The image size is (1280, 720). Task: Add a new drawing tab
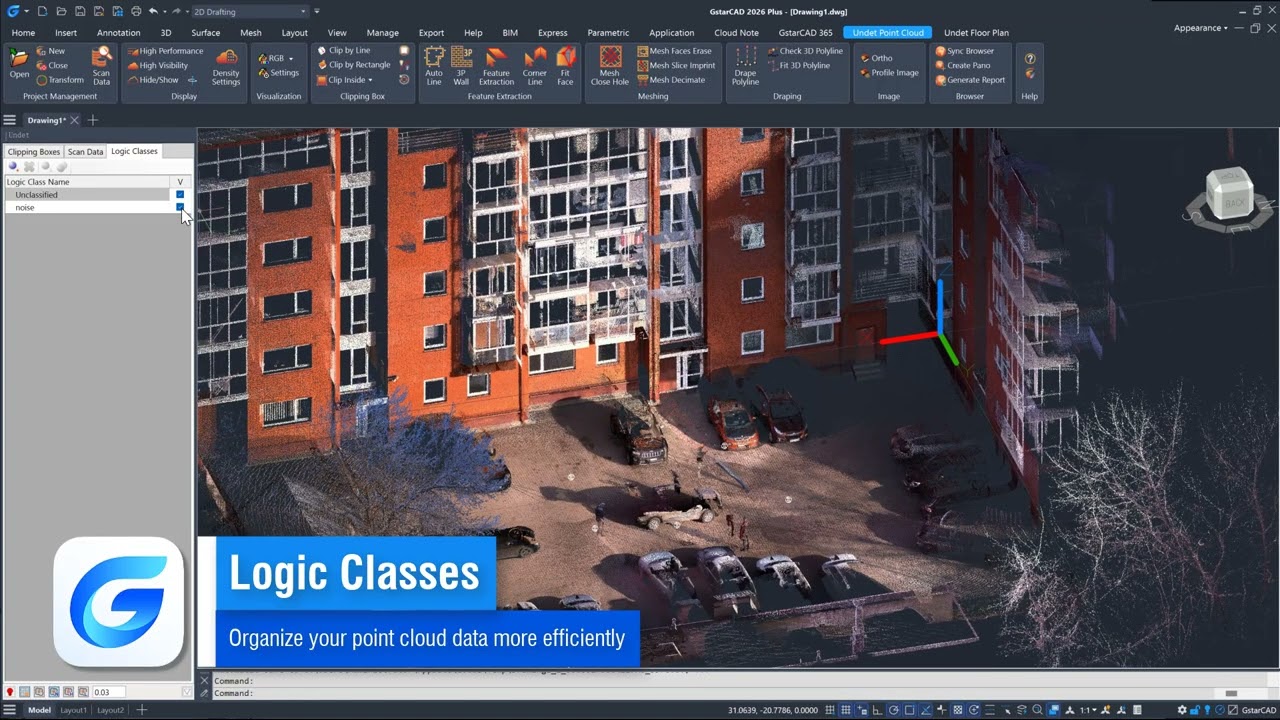(x=93, y=120)
